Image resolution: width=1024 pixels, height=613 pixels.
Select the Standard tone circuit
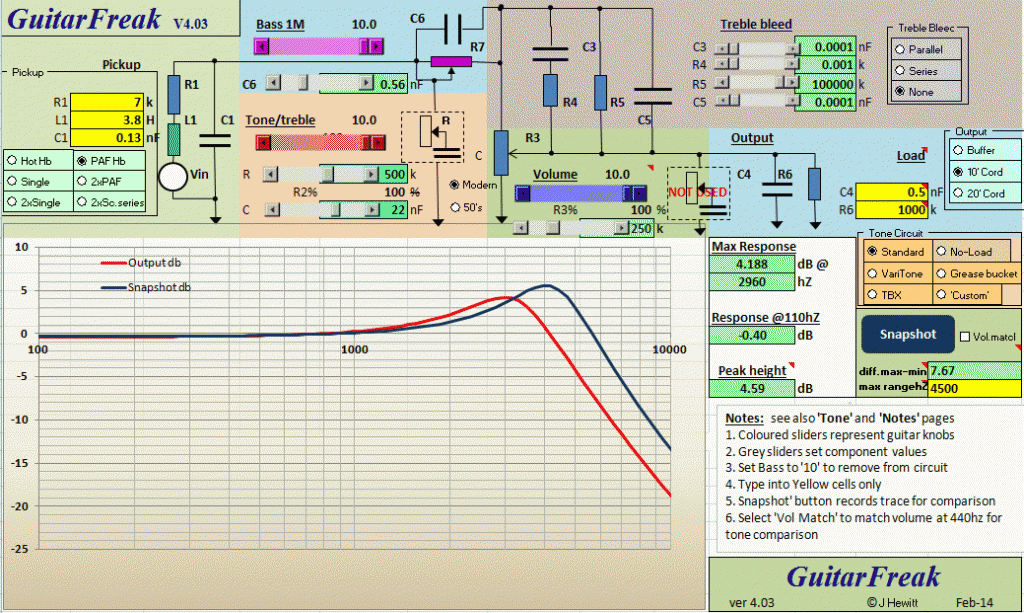[872, 251]
